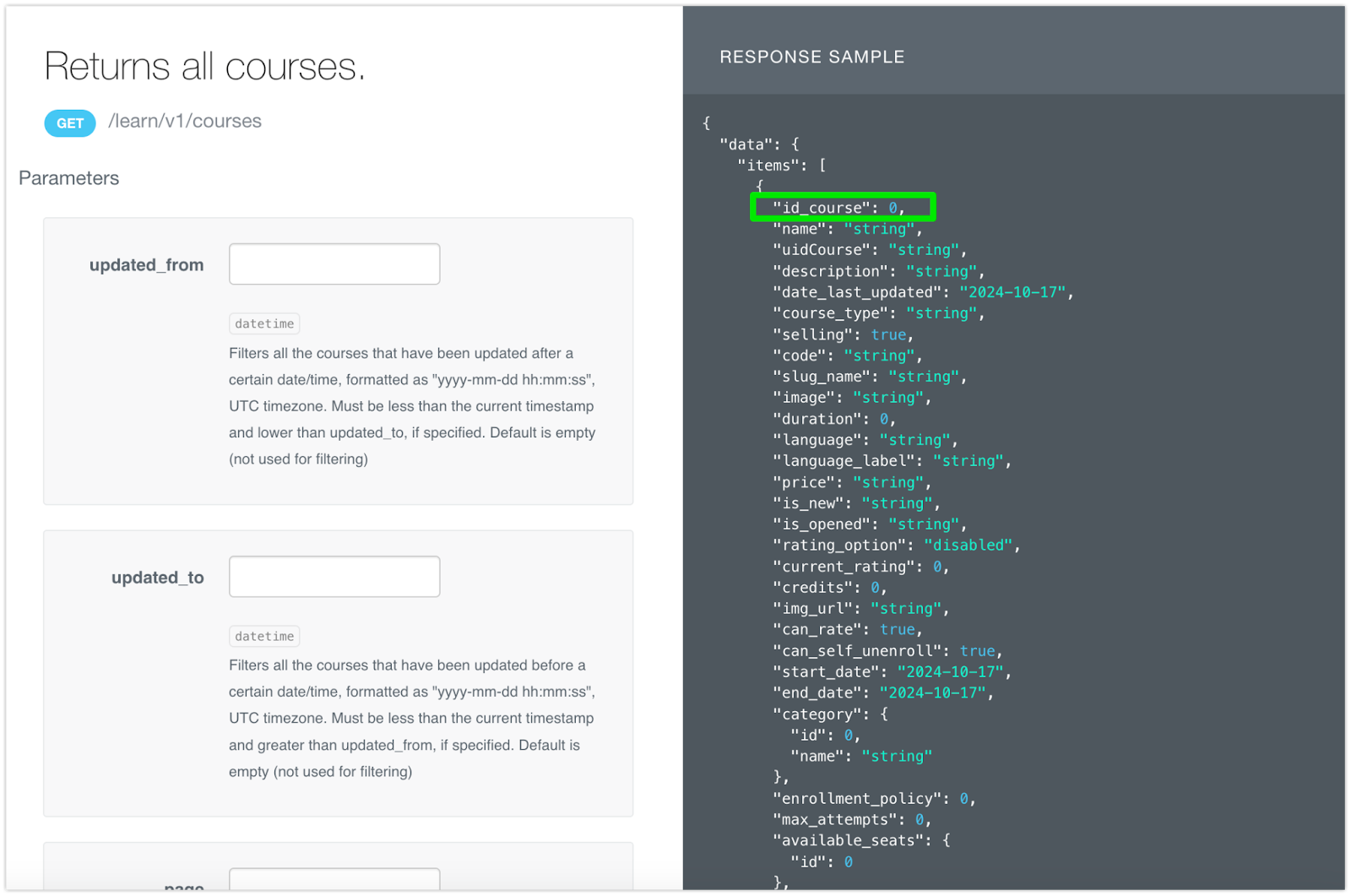This screenshot has height=896, width=1351.
Task: Focus the updated_to input field
Action: [x=334, y=577]
